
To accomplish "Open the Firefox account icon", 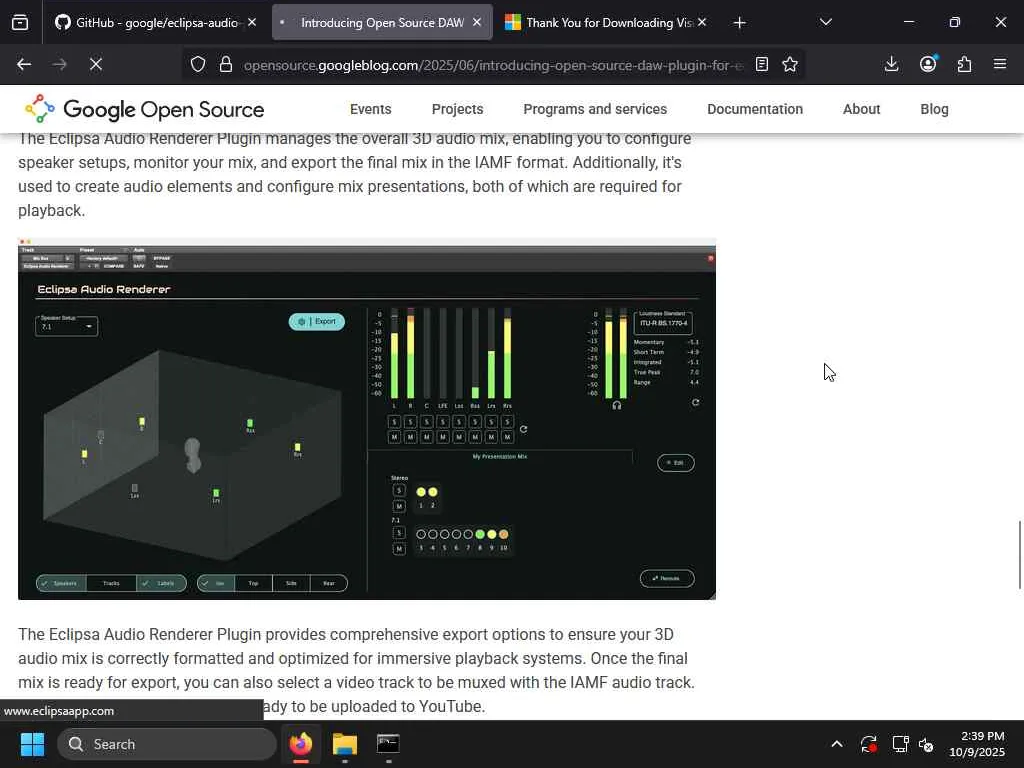I will [928, 63].
